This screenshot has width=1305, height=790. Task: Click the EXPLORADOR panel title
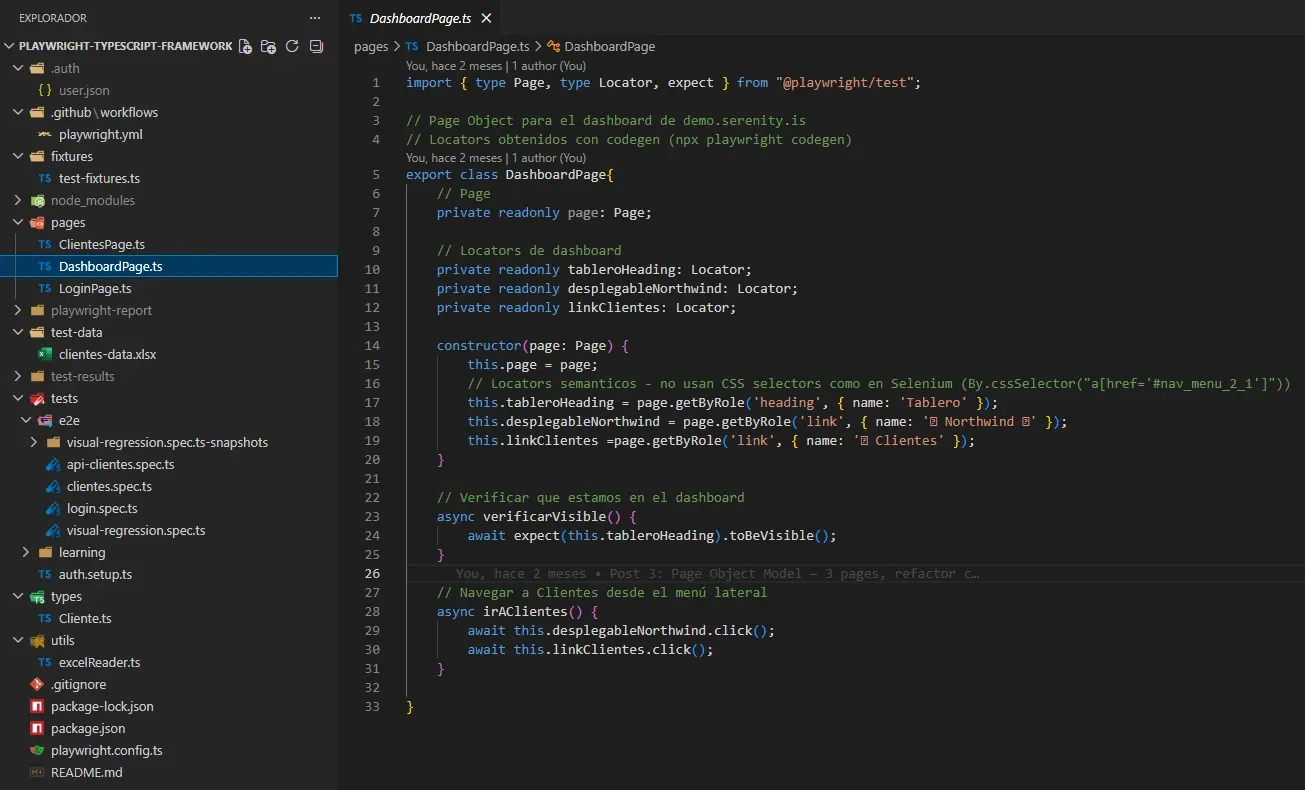53,18
